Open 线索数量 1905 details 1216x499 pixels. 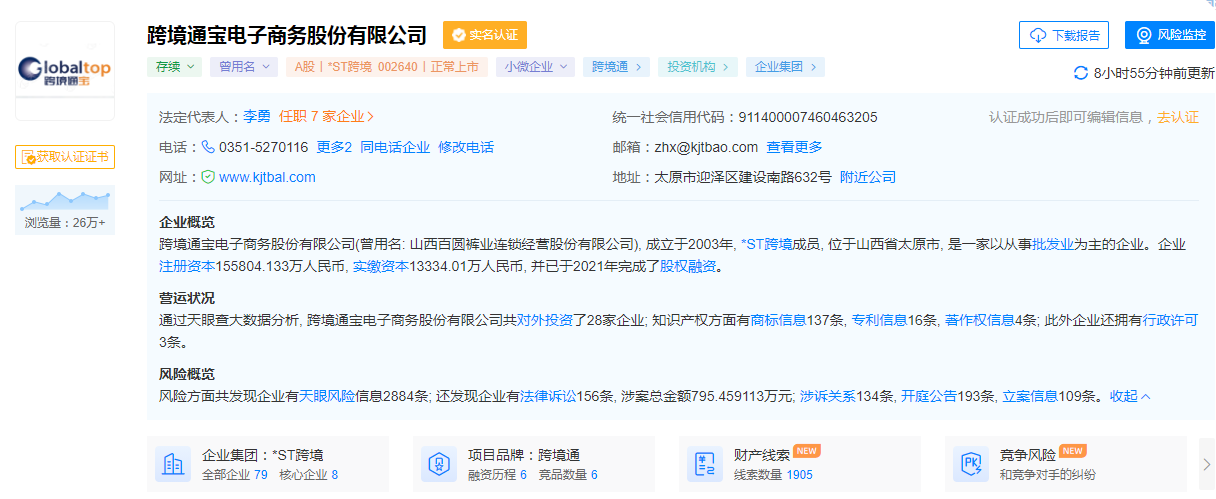click(x=773, y=475)
